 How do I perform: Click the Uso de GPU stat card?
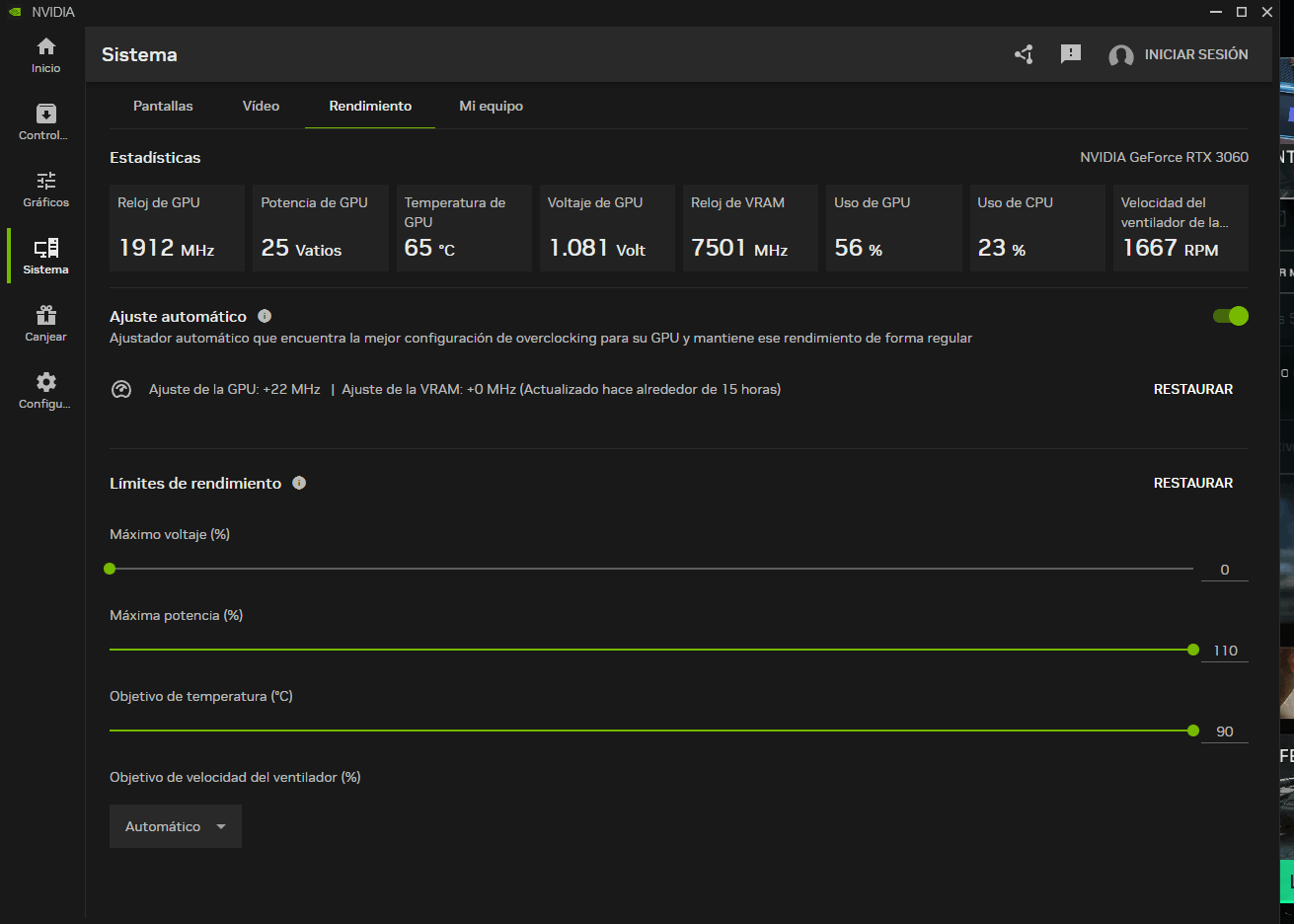pyautogui.click(x=894, y=228)
